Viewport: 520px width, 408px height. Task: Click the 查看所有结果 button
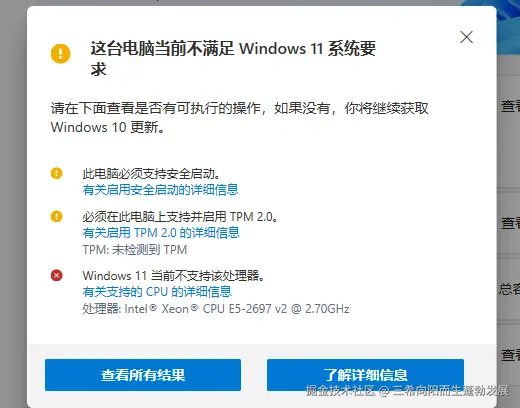pyautogui.click(x=143, y=375)
